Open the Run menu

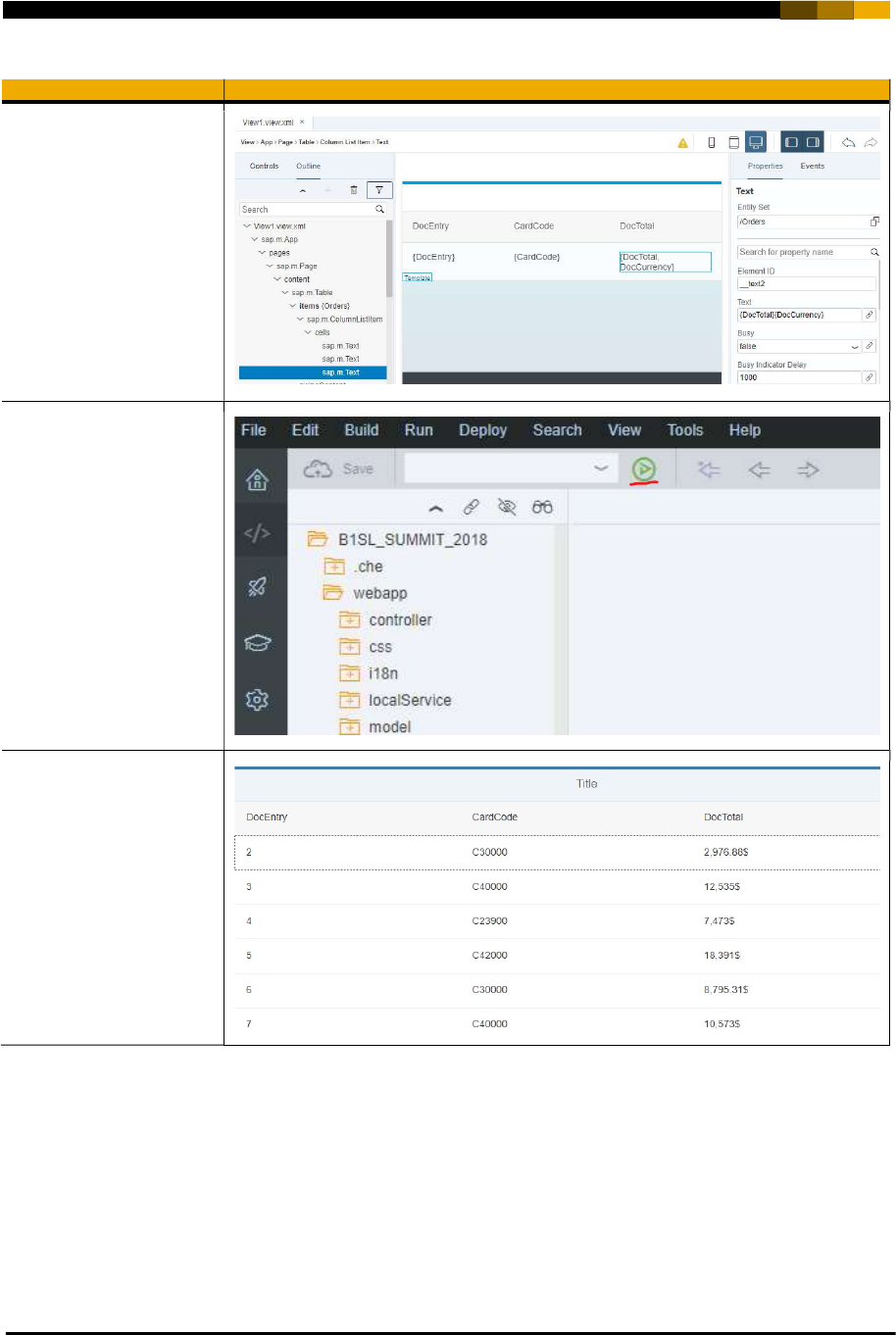[x=419, y=430]
